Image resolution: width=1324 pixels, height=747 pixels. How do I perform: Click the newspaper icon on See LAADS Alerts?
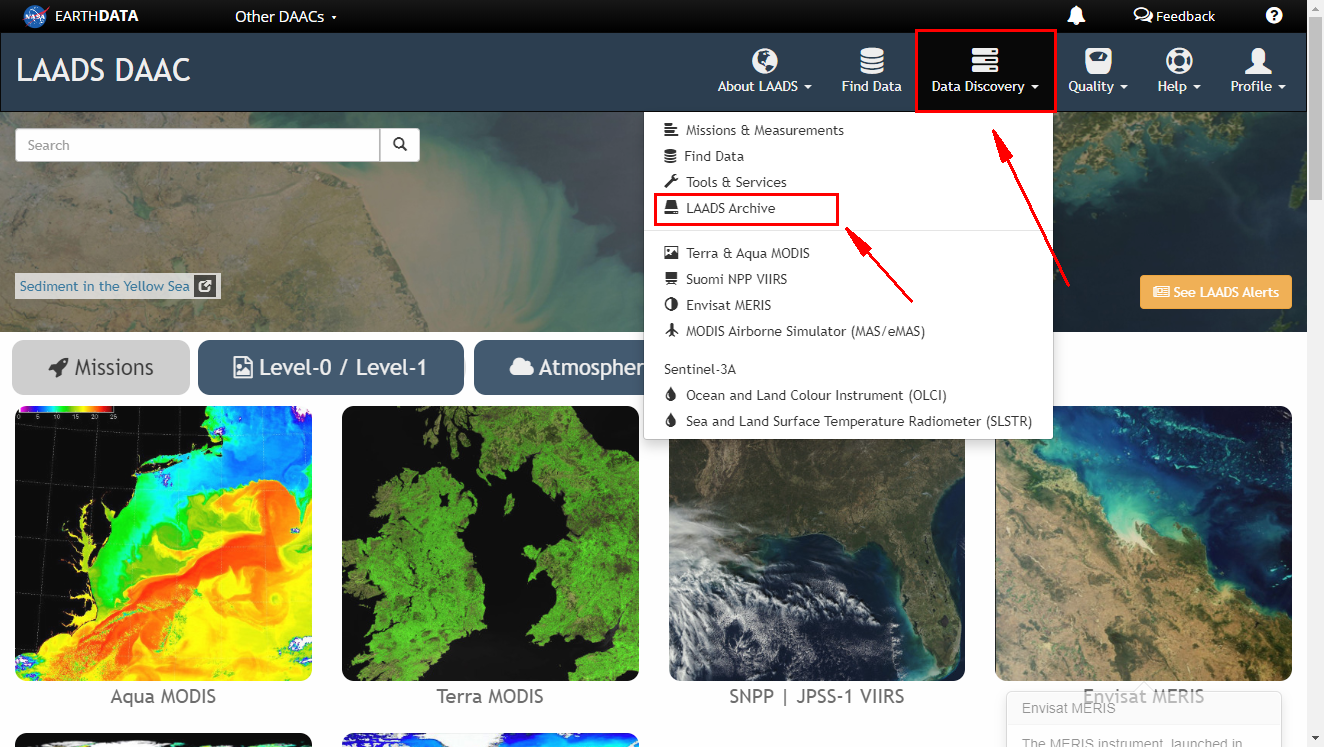click(1161, 292)
